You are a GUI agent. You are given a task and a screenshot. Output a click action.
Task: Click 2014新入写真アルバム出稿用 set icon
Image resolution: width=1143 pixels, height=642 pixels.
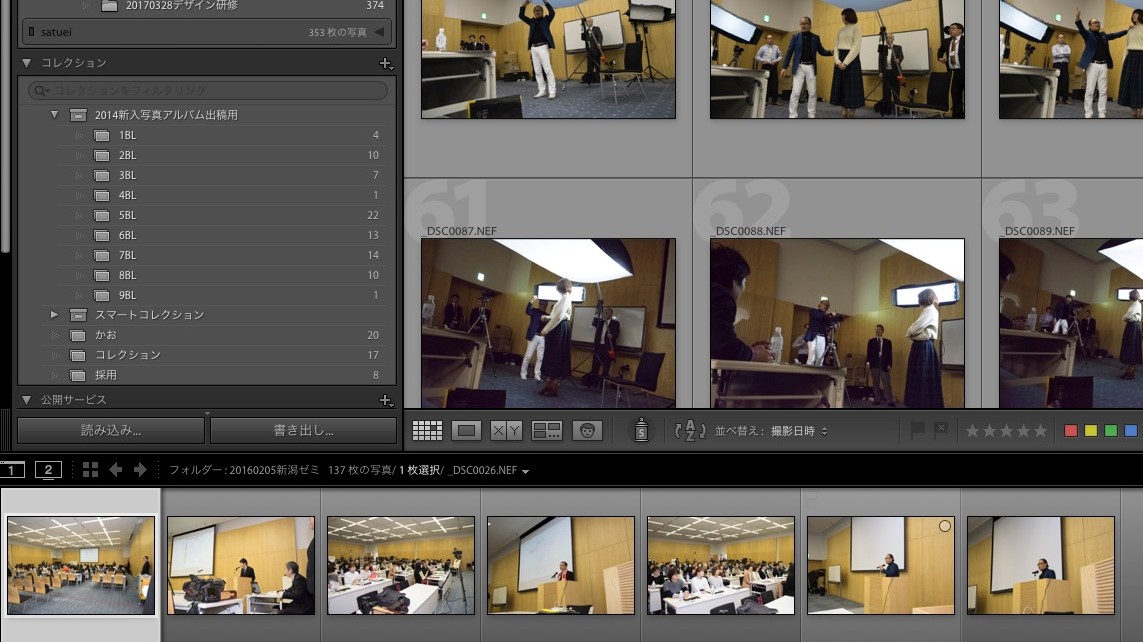(78, 115)
